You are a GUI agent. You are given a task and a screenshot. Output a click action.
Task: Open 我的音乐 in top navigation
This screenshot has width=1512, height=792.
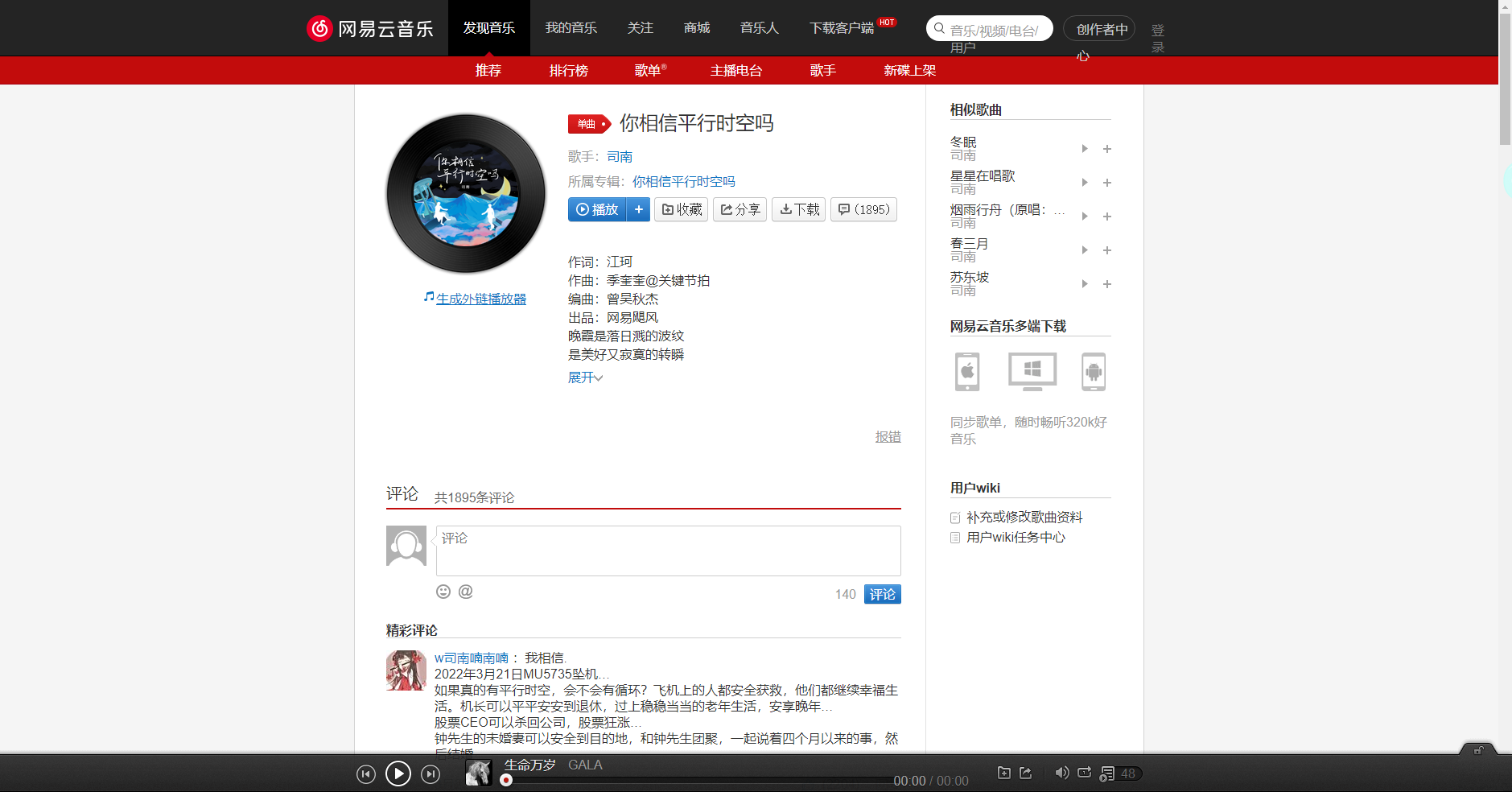pyautogui.click(x=571, y=28)
